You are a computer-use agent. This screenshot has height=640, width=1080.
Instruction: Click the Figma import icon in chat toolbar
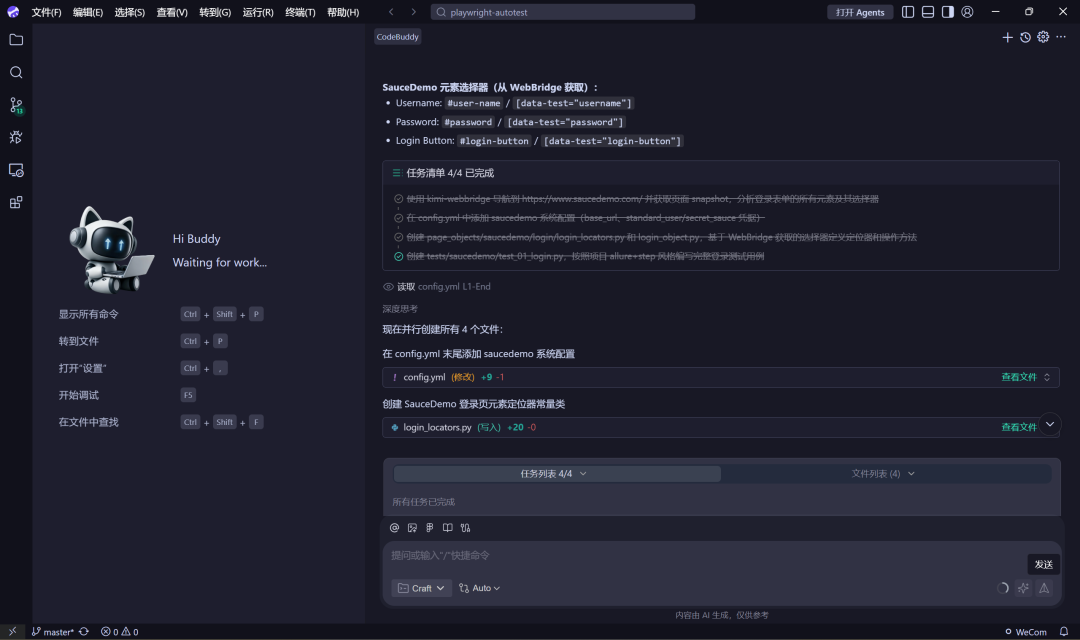[430, 528]
